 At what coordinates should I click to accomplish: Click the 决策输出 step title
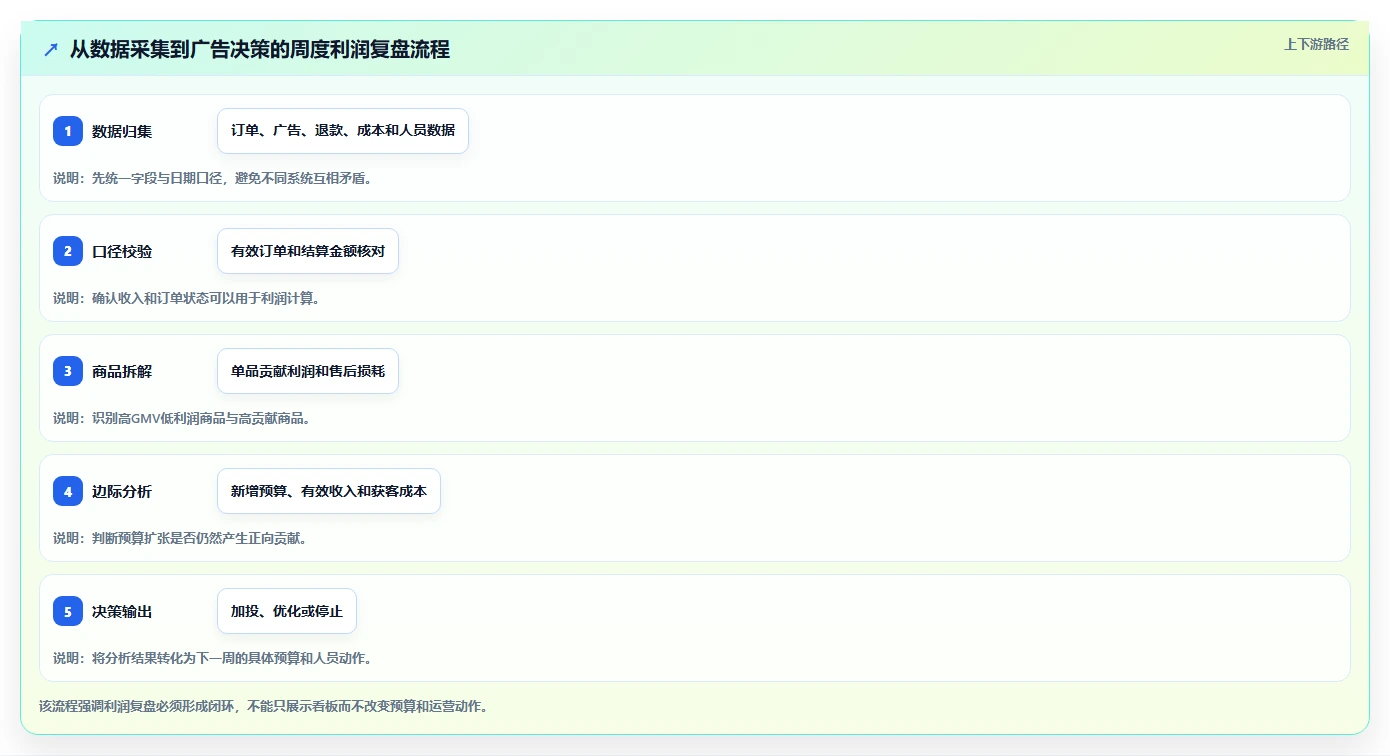pos(122,611)
